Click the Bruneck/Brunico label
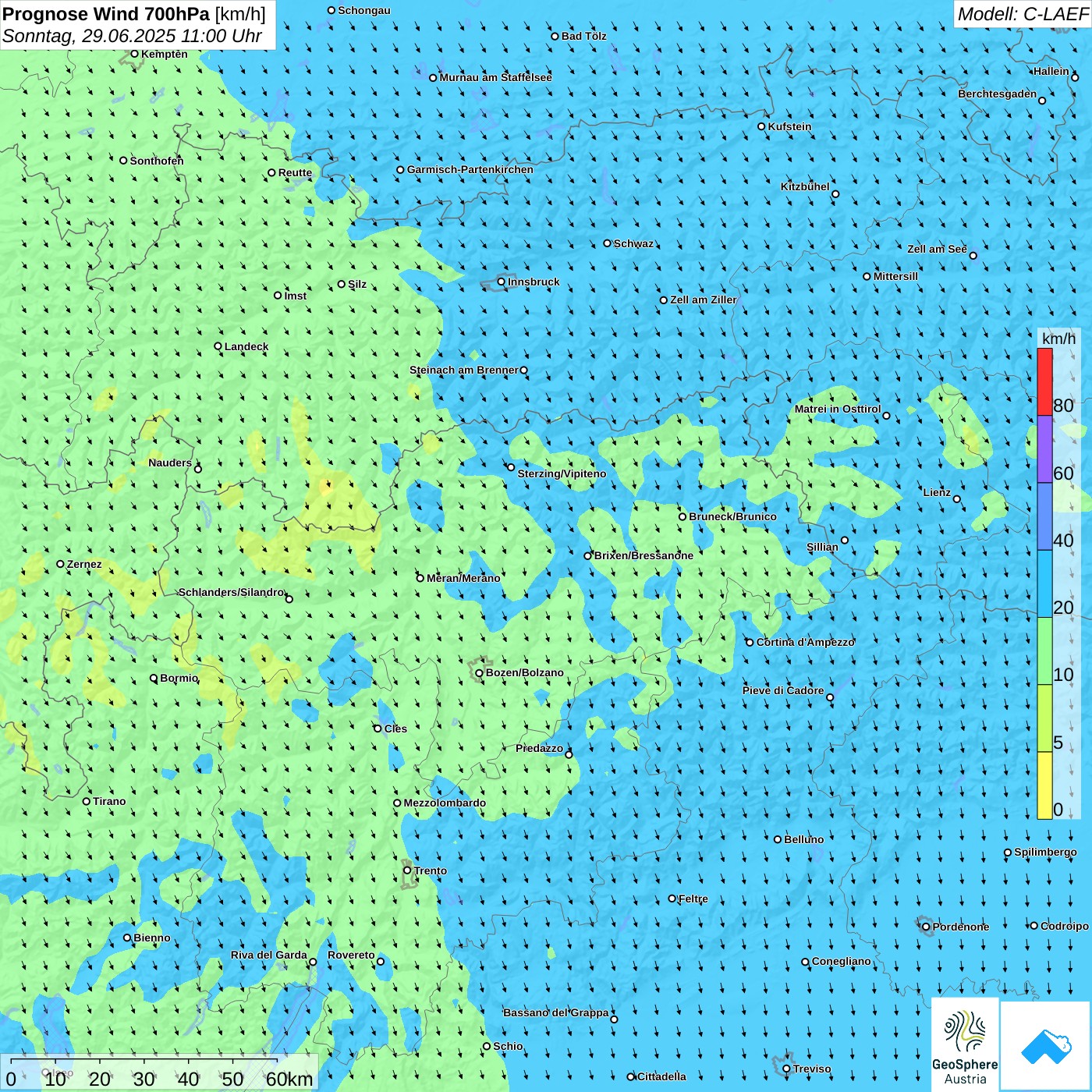The width and height of the screenshot is (1092, 1092). point(732,516)
